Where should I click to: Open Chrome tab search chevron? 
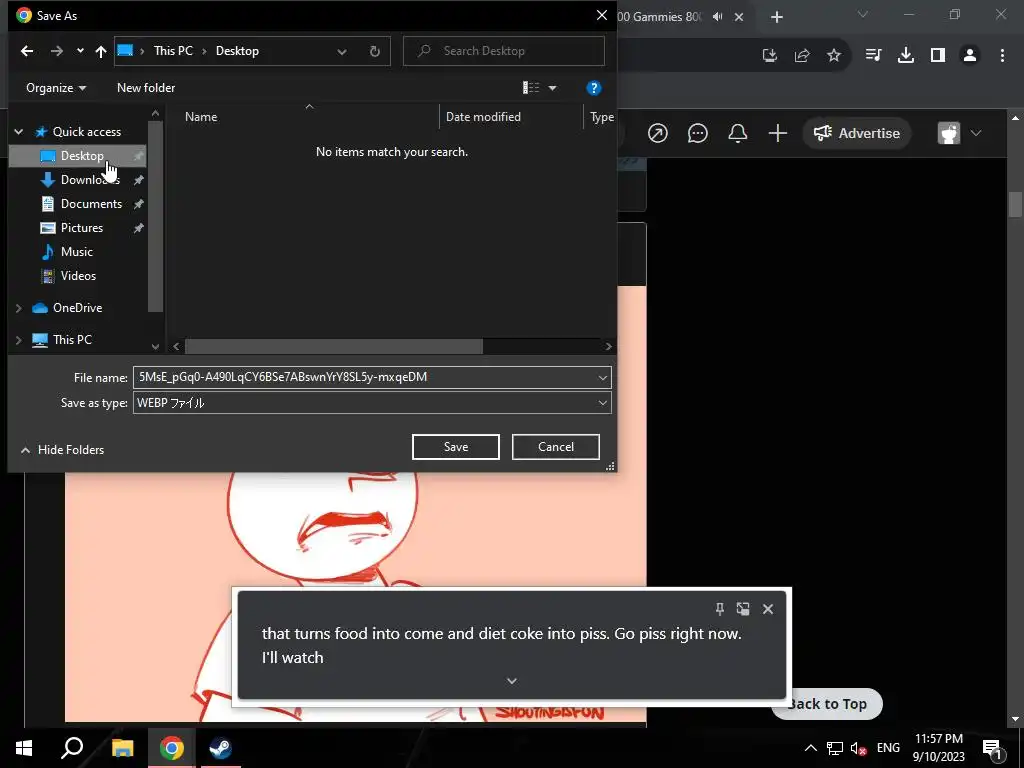863,14
